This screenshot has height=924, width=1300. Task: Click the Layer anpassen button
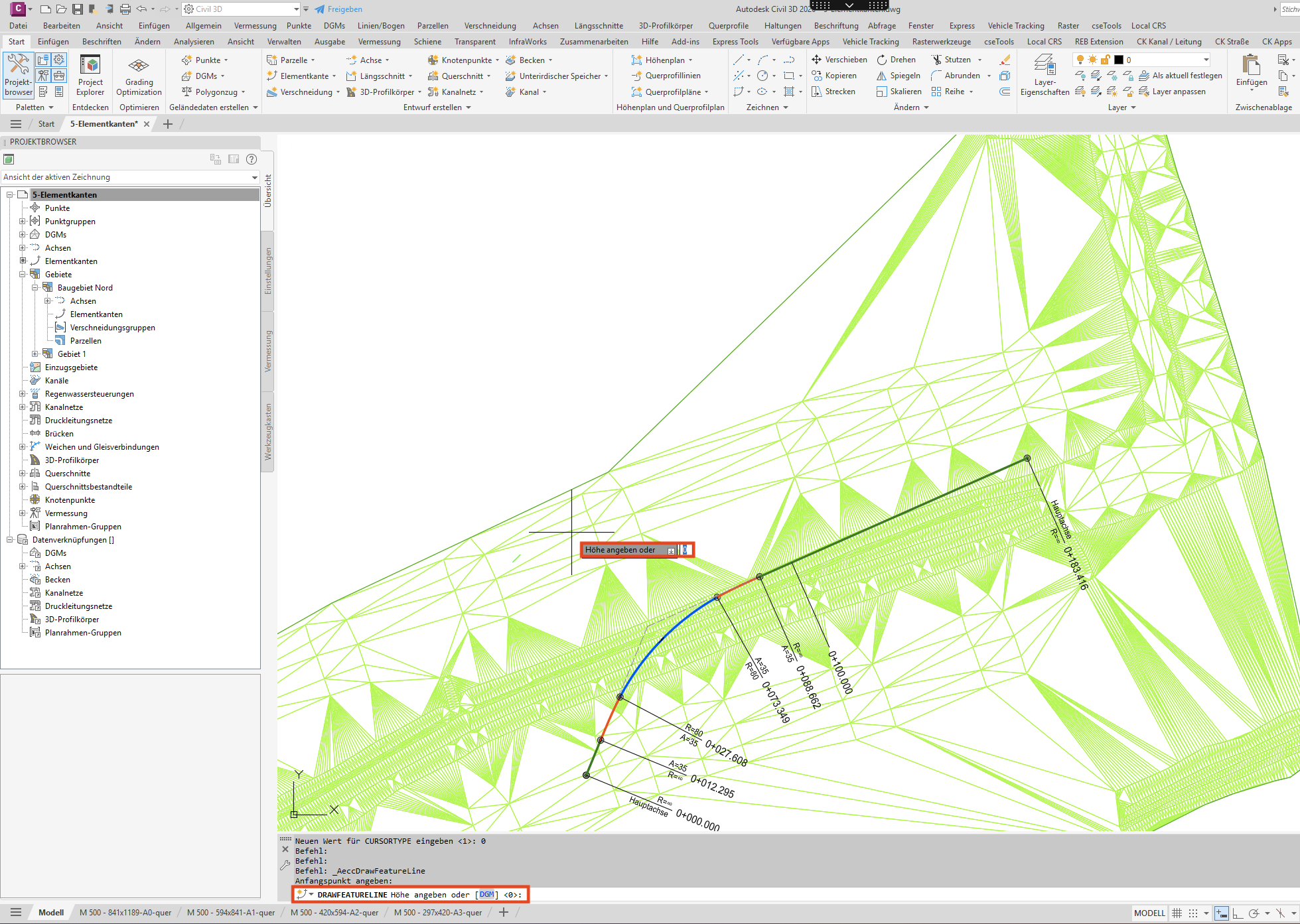pos(1173,92)
